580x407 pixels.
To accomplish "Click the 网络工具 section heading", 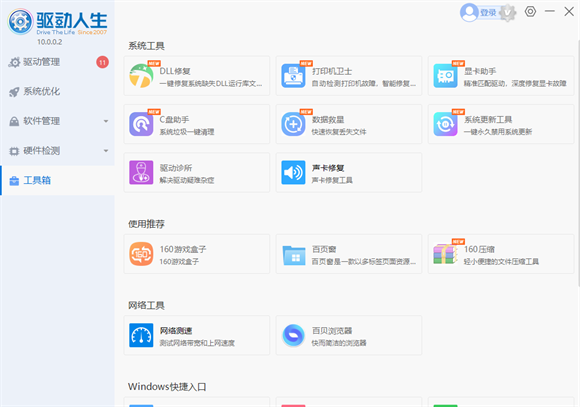I will [x=146, y=305].
